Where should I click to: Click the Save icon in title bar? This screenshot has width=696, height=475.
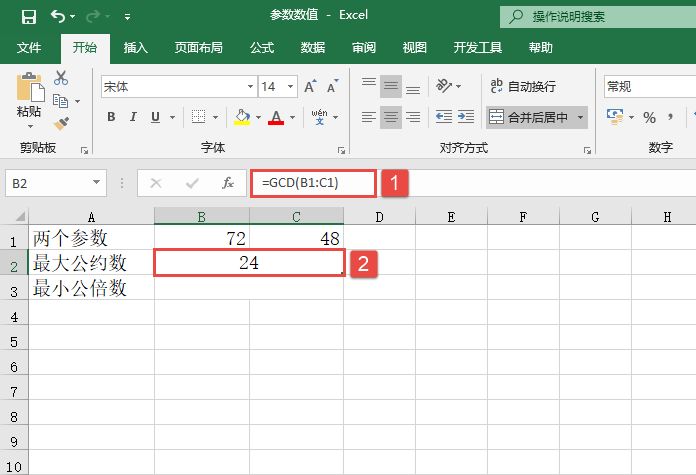pos(28,16)
